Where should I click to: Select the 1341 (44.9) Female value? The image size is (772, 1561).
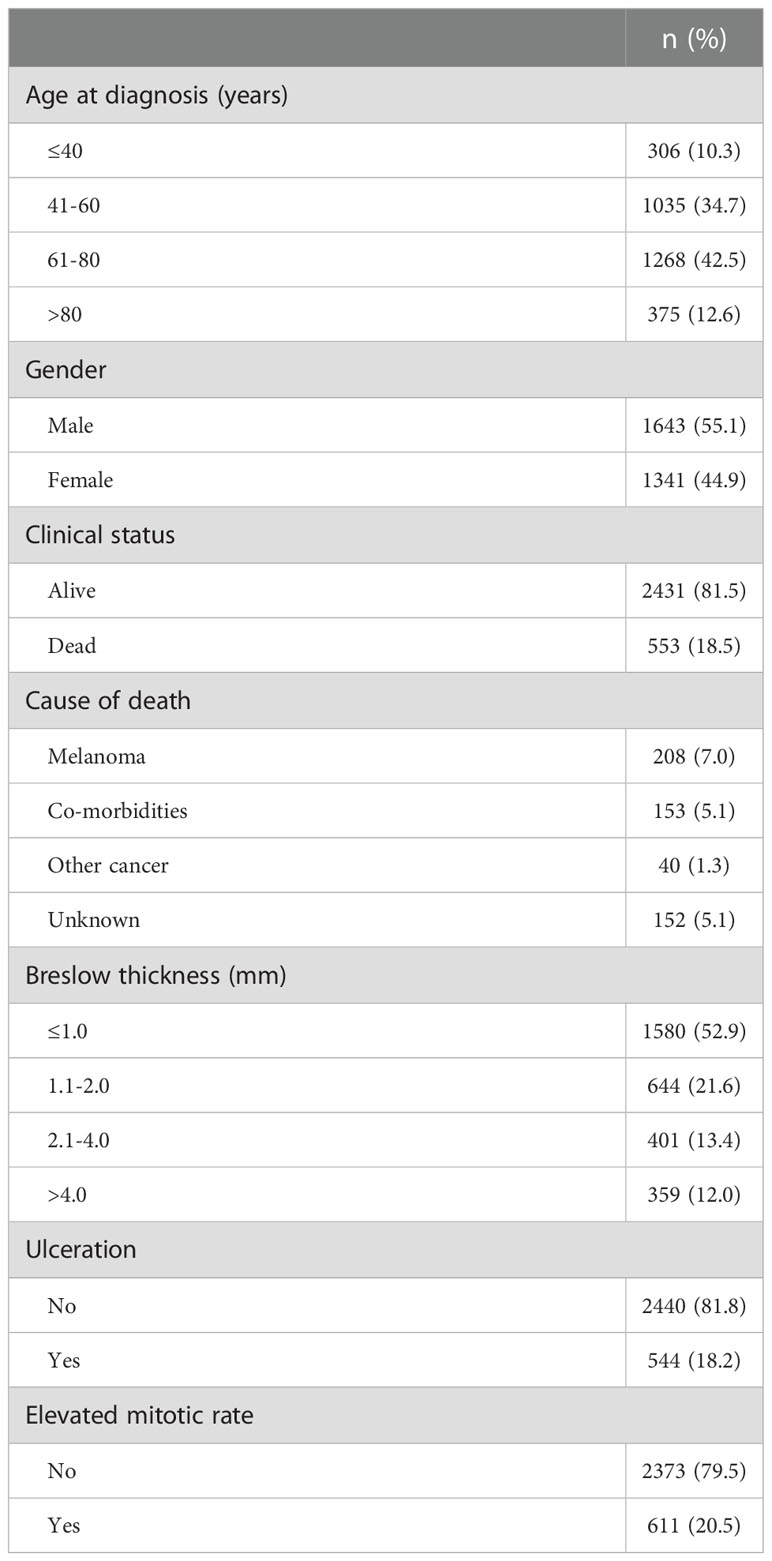[694, 480]
